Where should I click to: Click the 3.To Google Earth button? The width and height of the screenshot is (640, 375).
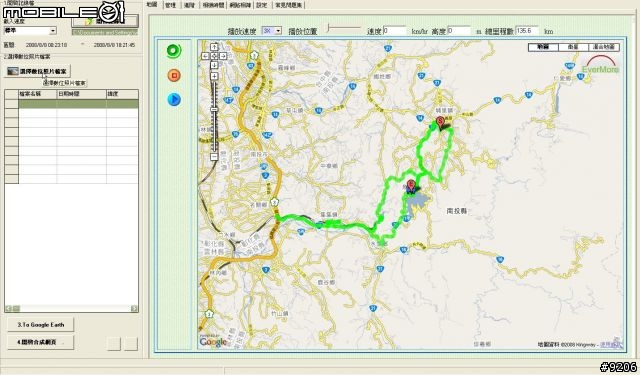pyautogui.click(x=40, y=325)
